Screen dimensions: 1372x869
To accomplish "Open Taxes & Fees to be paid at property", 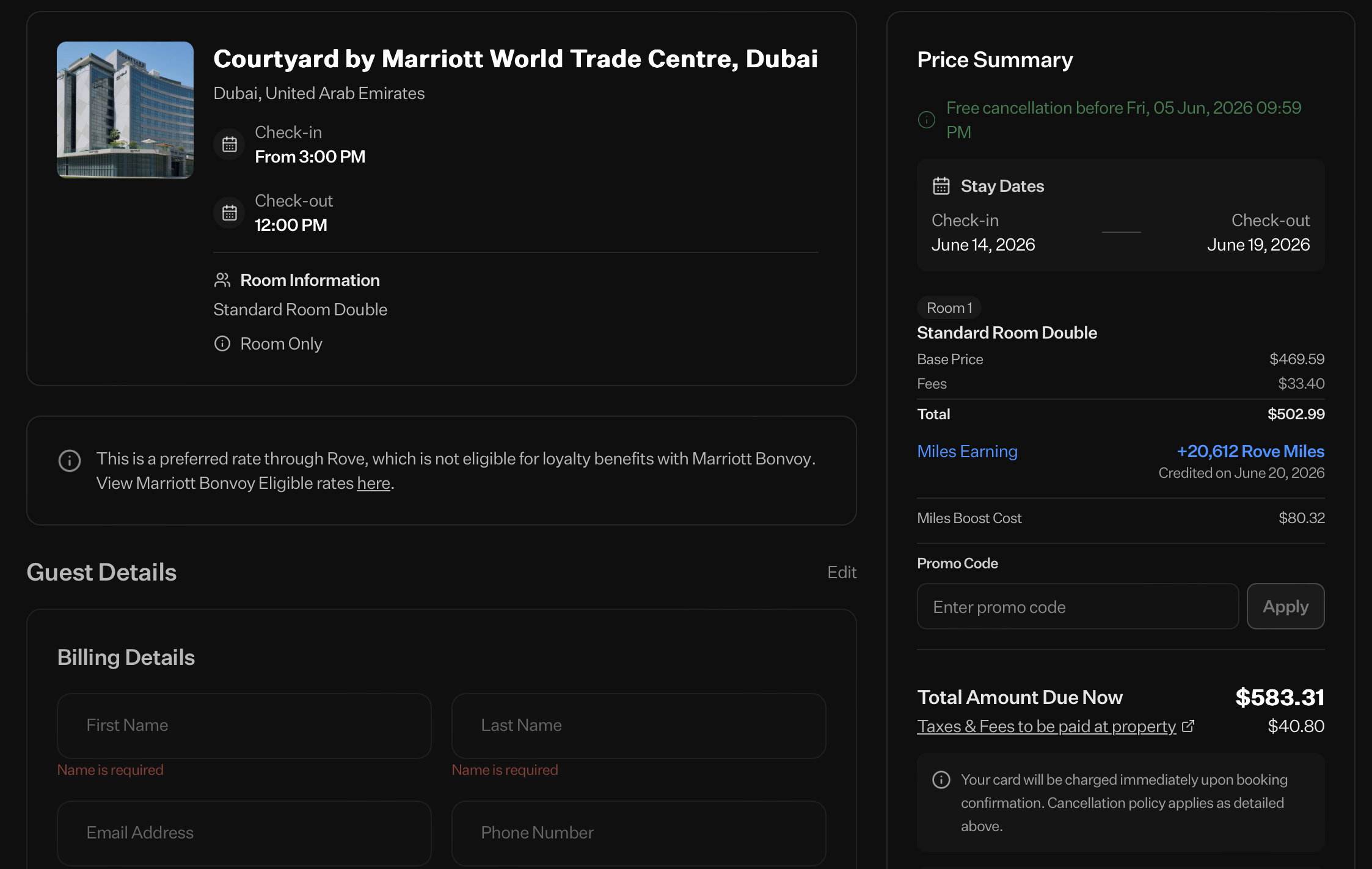I will 1046,726.
